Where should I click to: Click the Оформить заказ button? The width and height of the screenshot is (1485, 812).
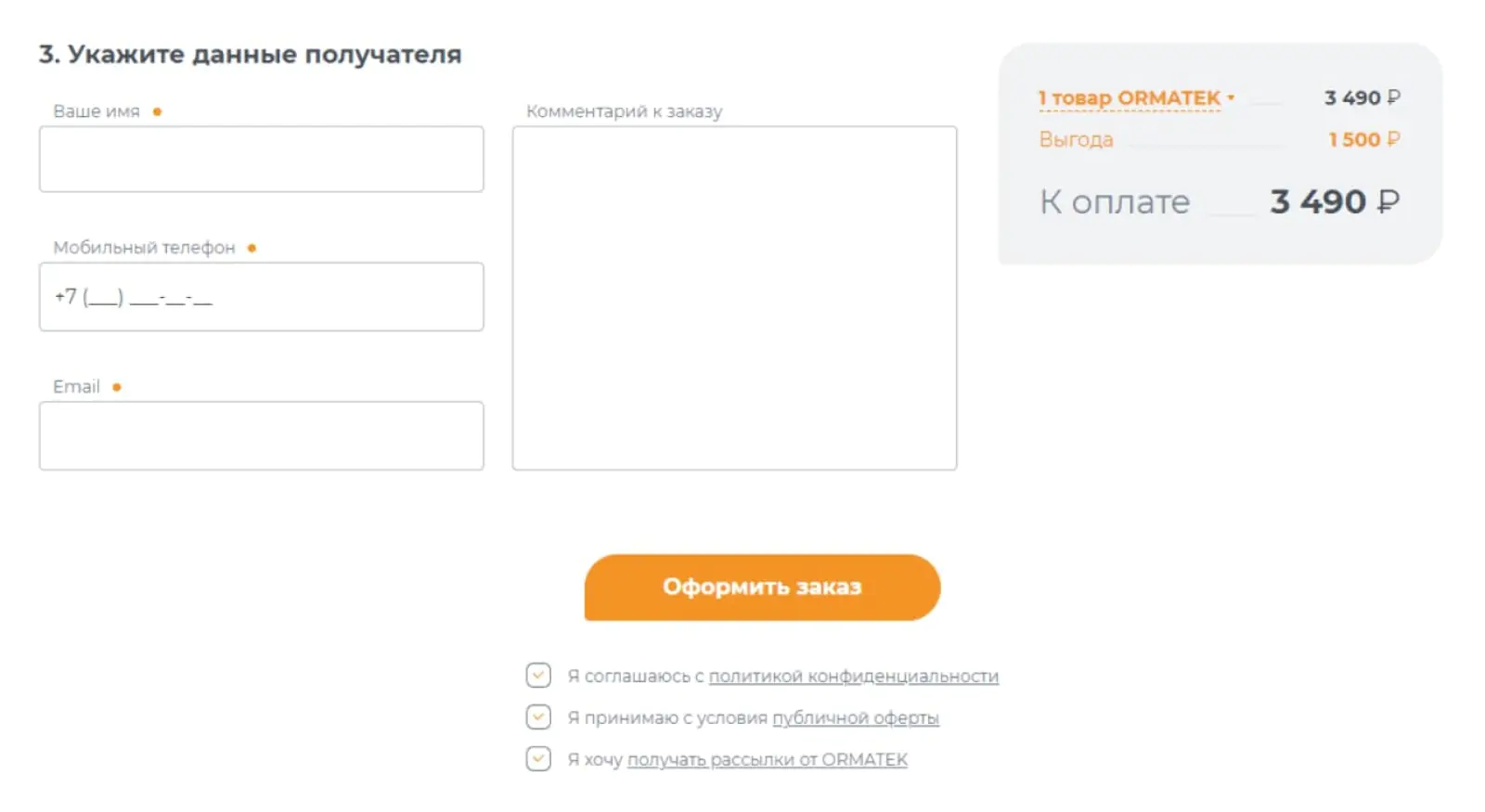(x=762, y=587)
